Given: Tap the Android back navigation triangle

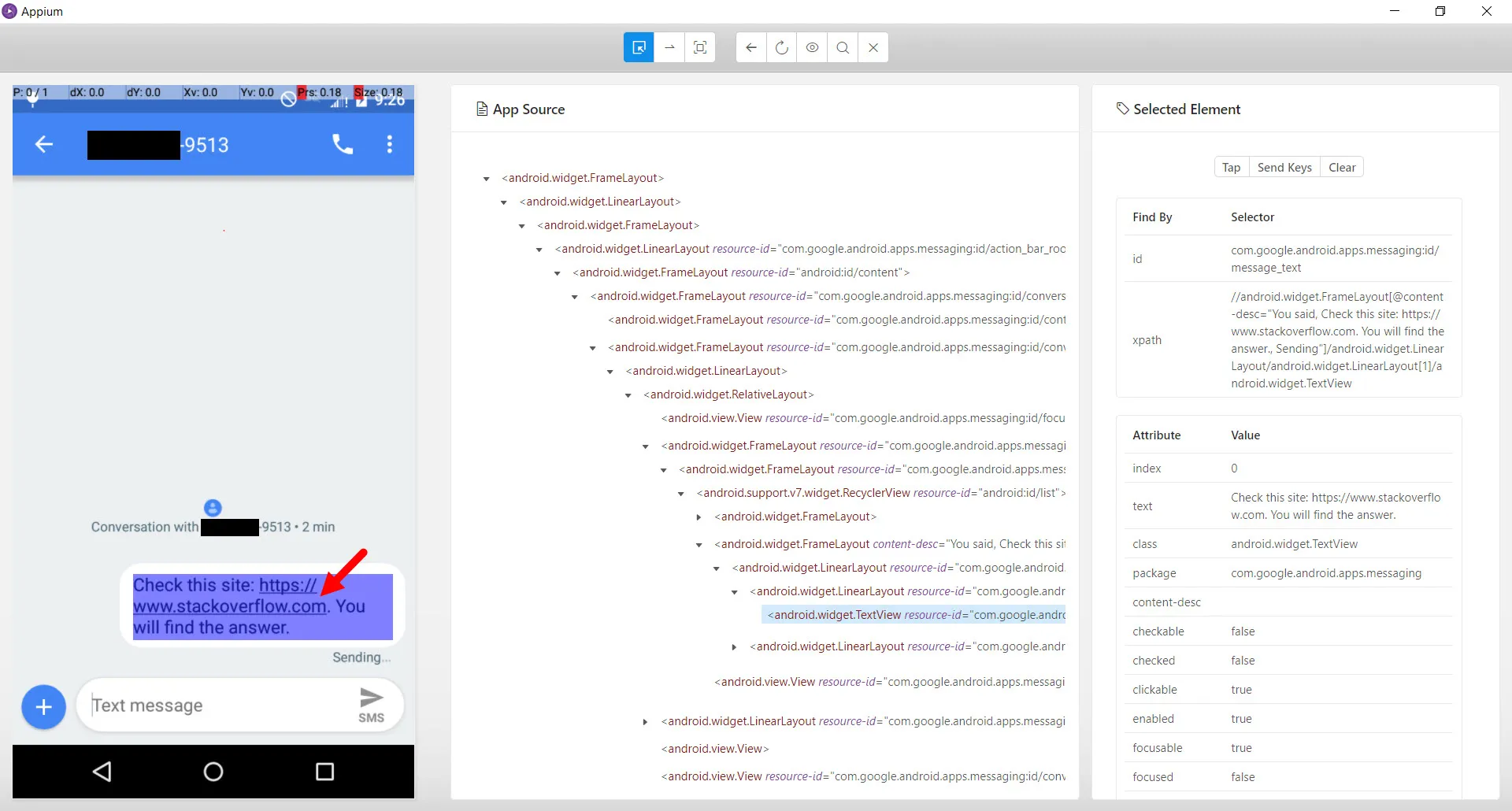Looking at the screenshot, I should click(102, 772).
